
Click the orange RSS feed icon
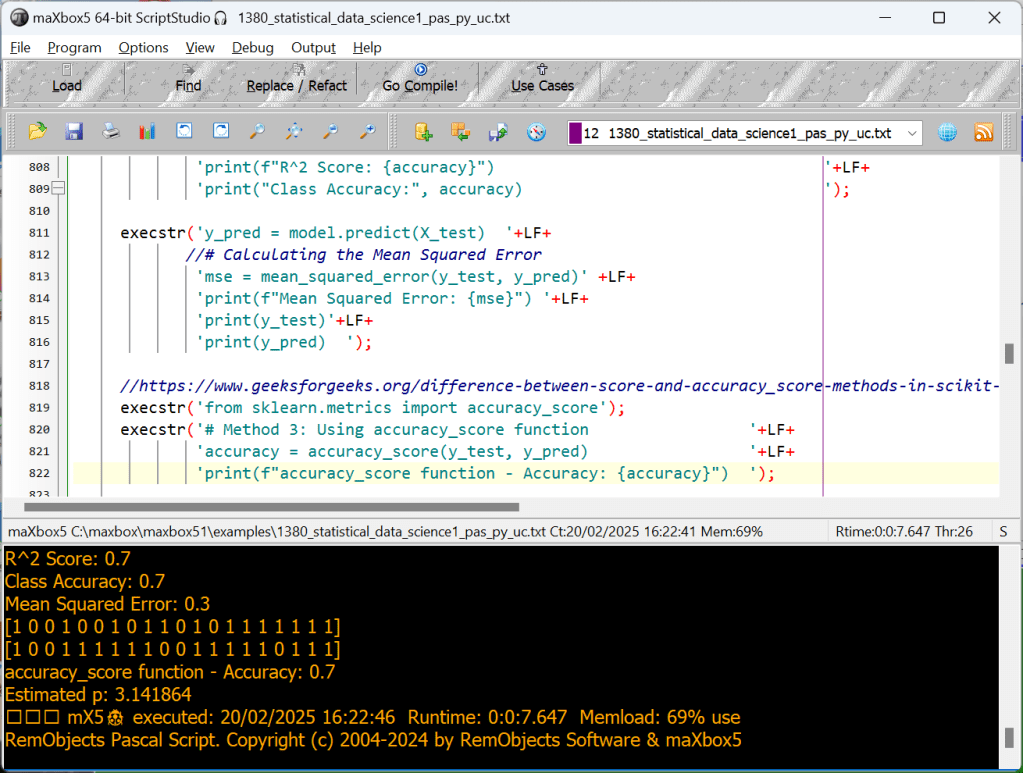(x=984, y=132)
